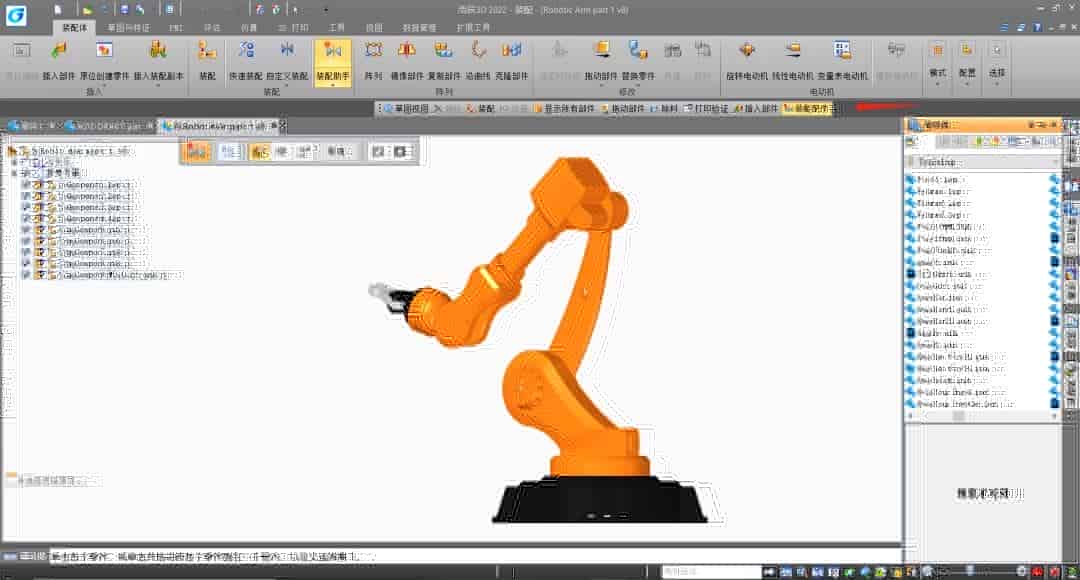
Task: Click 打印验证 in the quick toolbar
Action: point(705,108)
